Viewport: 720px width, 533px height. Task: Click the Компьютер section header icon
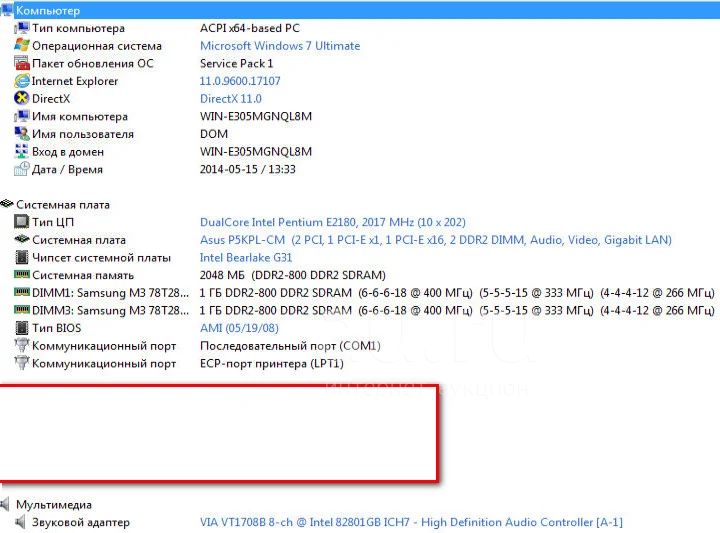point(6,10)
